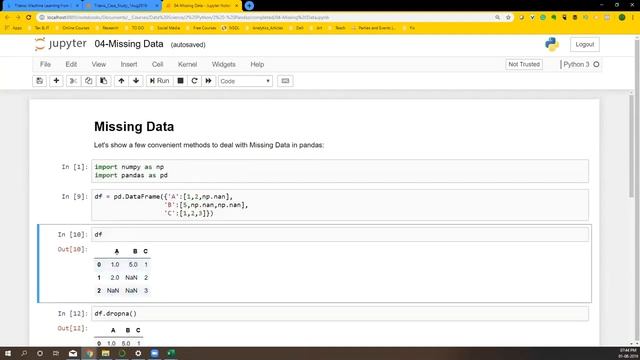Restart kernel and run all with fast-forward icon

[x=209, y=81]
